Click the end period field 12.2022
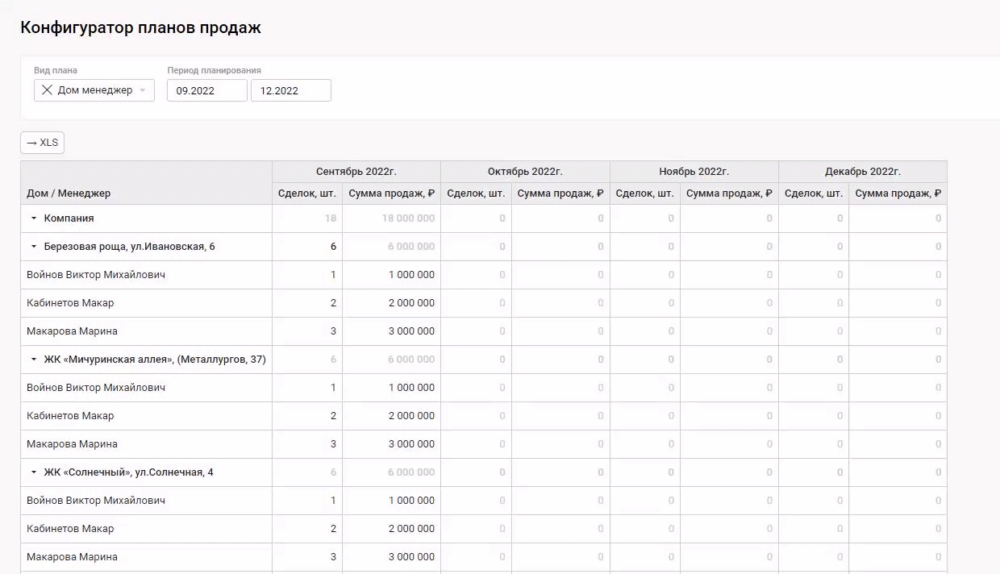Viewport: 1000px width, 574px height. (290, 90)
